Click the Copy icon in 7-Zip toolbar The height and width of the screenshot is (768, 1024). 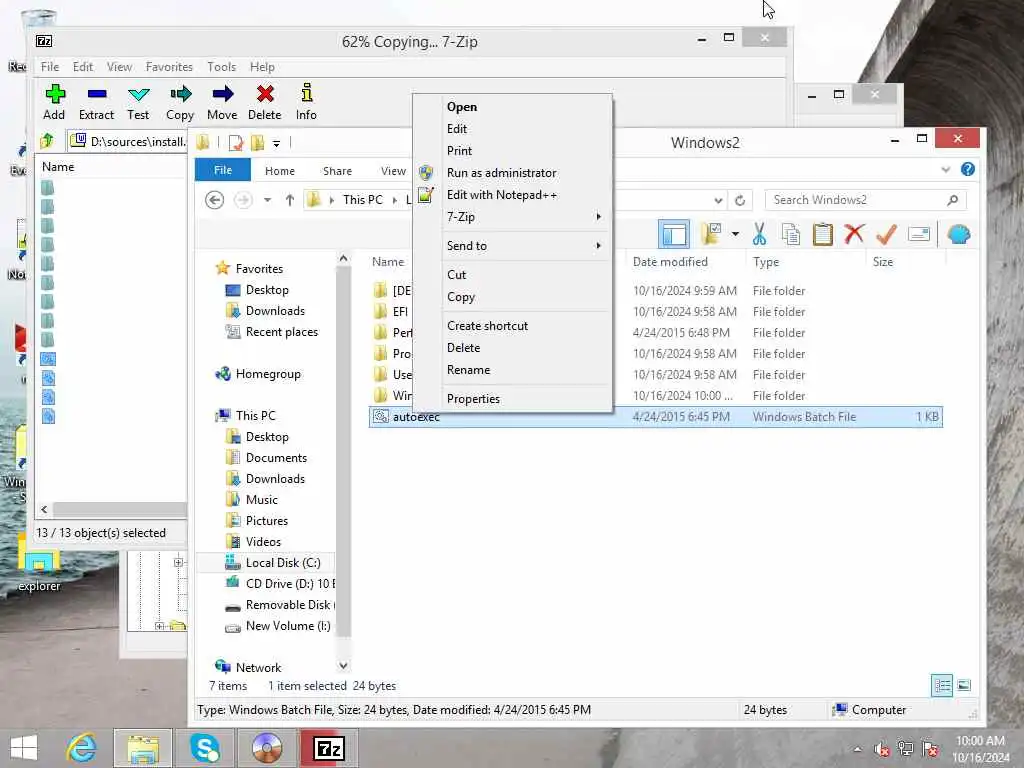point(180,94)
